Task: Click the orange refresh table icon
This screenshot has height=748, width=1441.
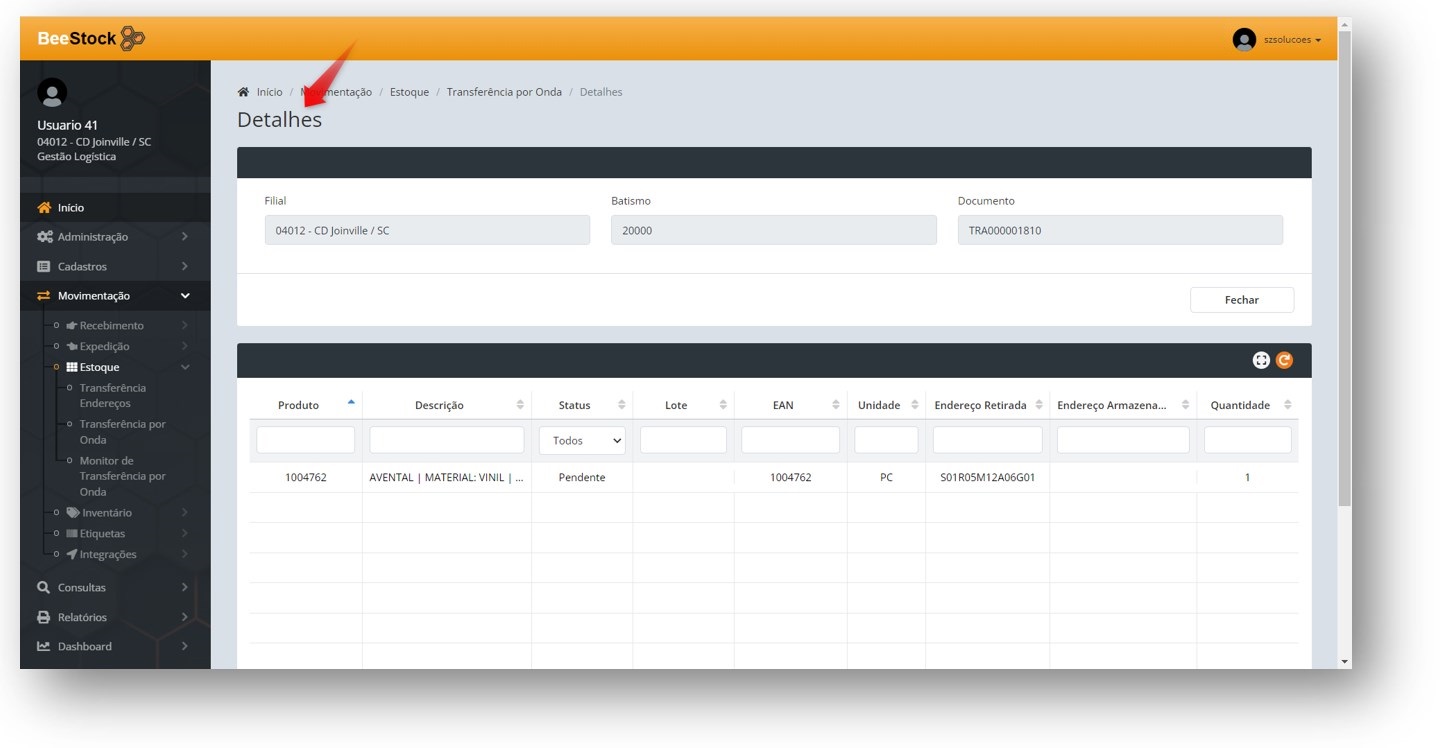Action: point(1284,360)
